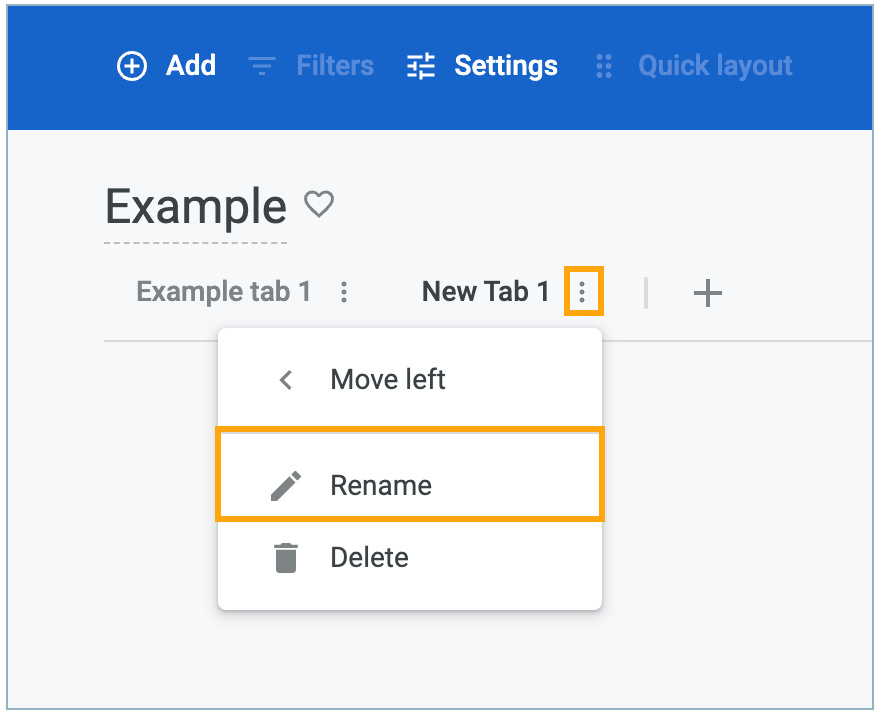878x716 pixels.
Task: Edit the Example dashboard title
Action: pos(196,207)
